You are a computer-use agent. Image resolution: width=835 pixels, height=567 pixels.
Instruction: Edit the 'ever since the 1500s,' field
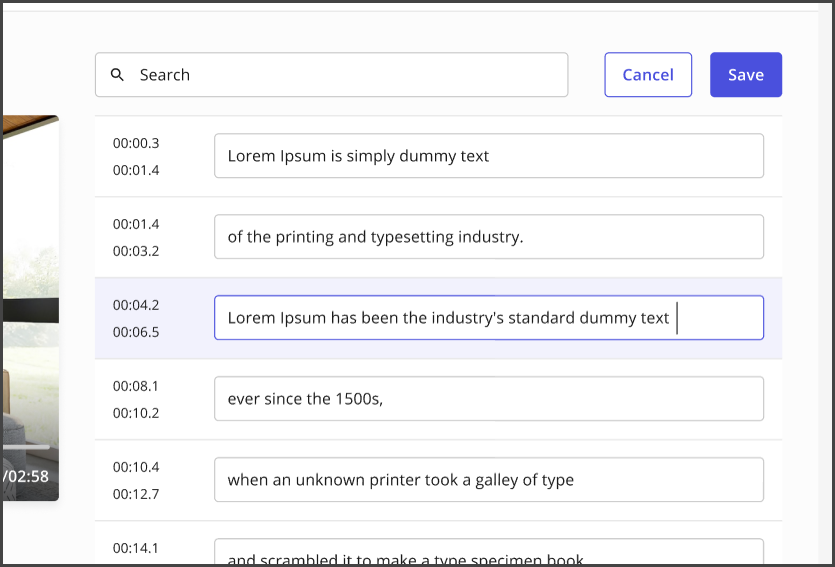point(489,398)
